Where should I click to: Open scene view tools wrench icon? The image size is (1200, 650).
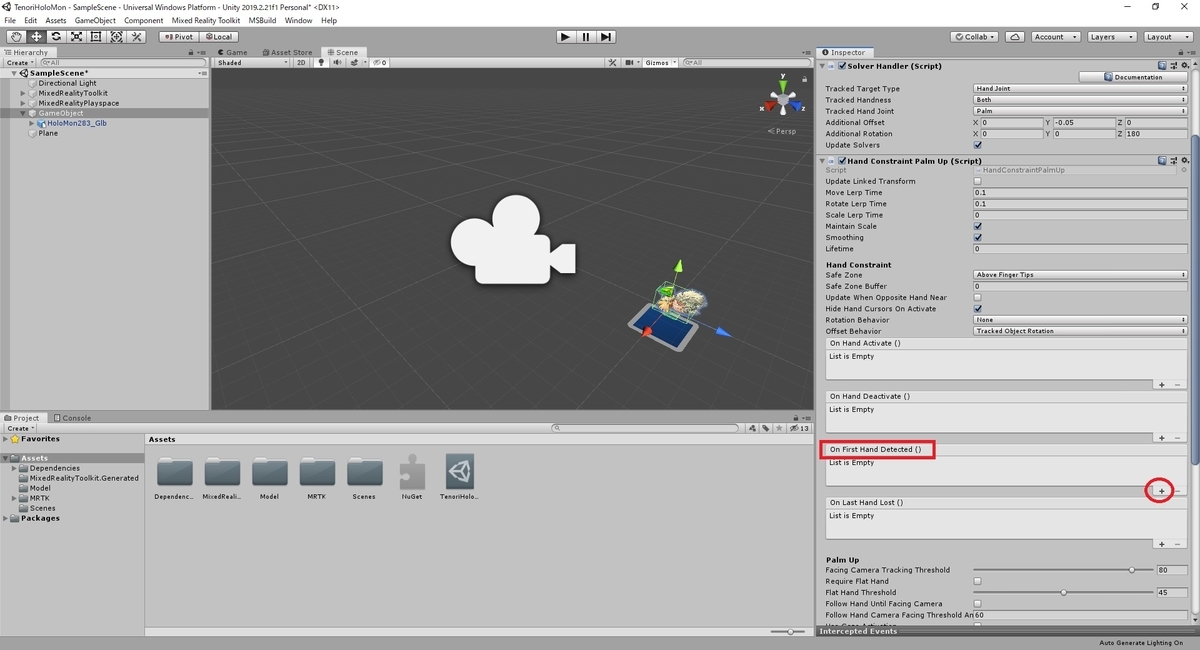tap(613, 62)
